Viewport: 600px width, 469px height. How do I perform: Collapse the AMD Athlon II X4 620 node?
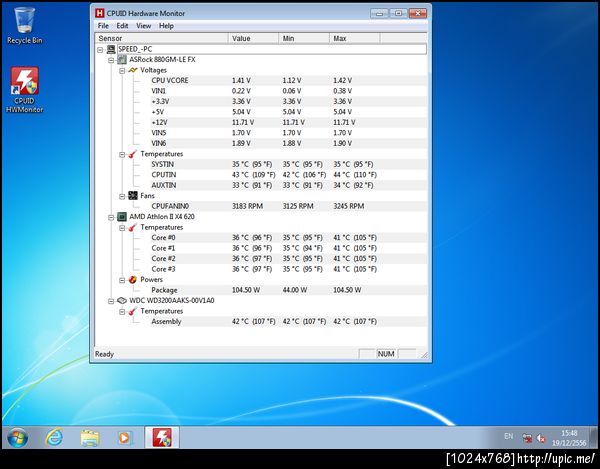[111, 217]
